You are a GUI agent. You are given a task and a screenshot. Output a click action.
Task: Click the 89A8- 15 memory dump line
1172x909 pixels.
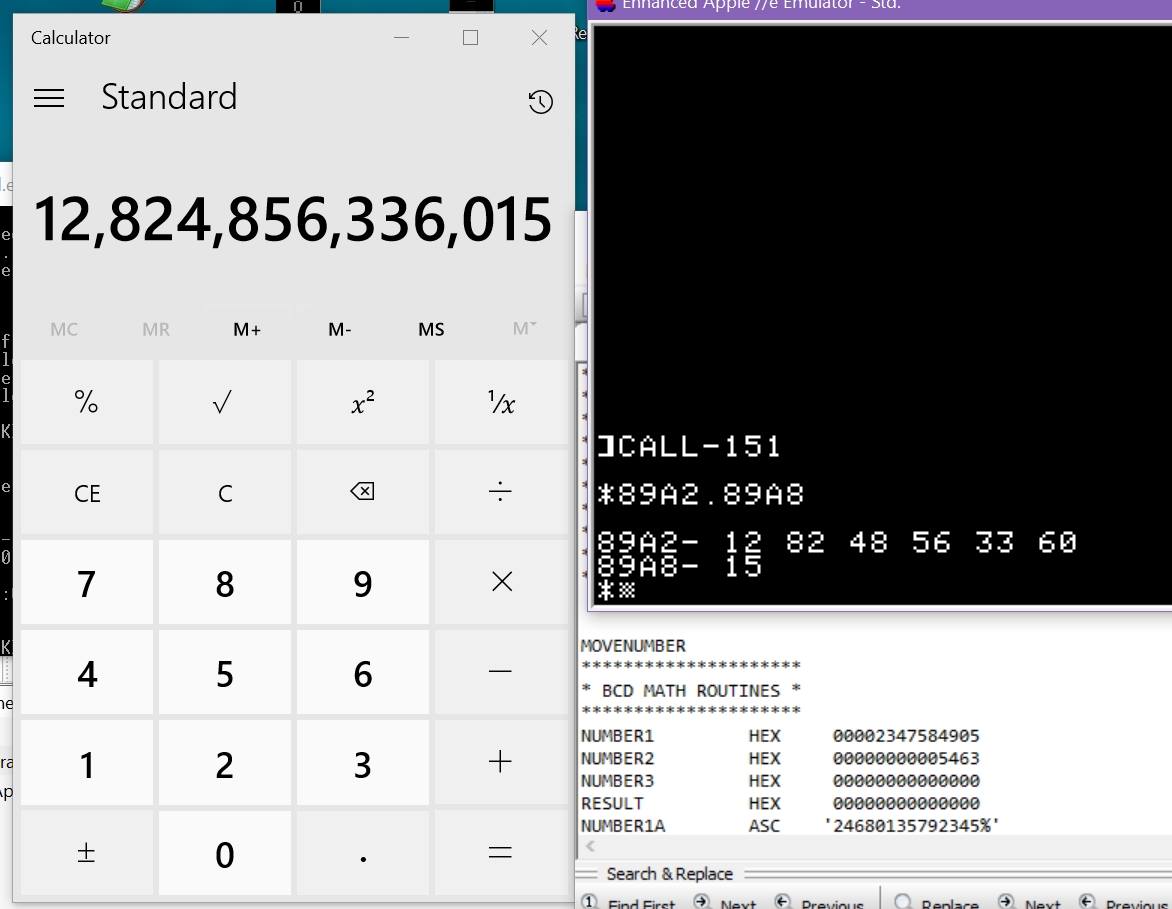[679, 566]
